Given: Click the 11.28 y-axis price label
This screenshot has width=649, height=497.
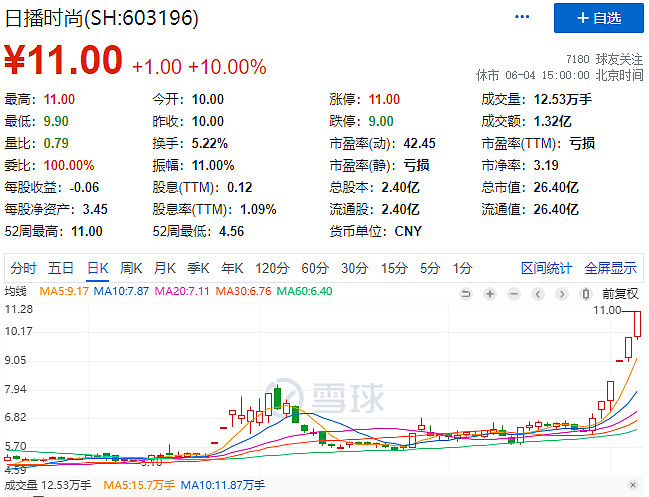Looking at the screenshot, I should click(x=19, y=309).
